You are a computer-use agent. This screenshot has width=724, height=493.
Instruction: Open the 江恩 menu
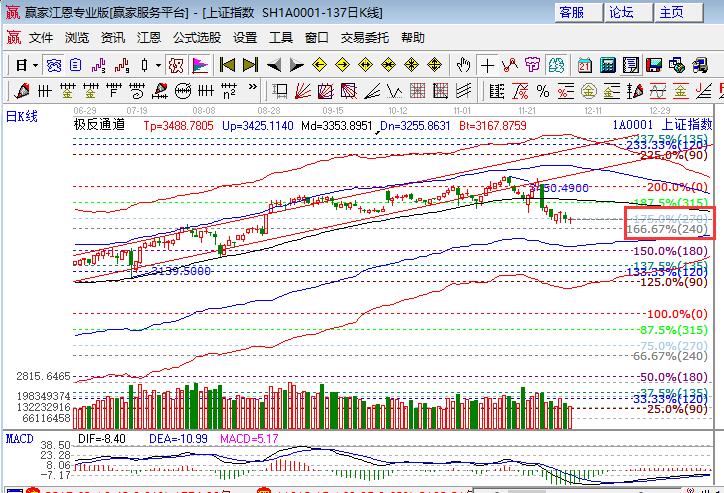tap(148, 38)
